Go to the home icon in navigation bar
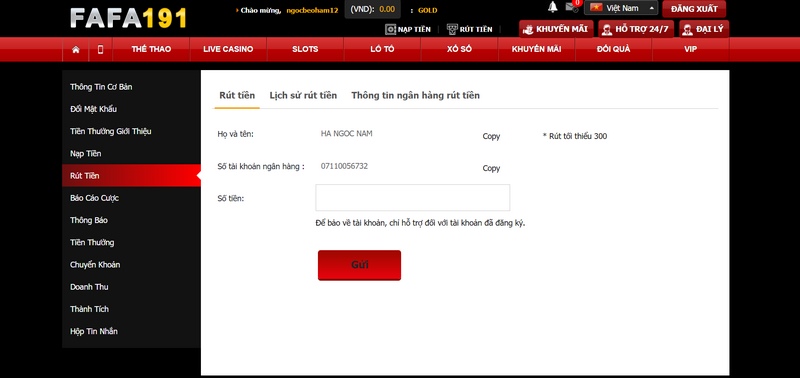Screen dimensions: 800x378 [76, 49]
